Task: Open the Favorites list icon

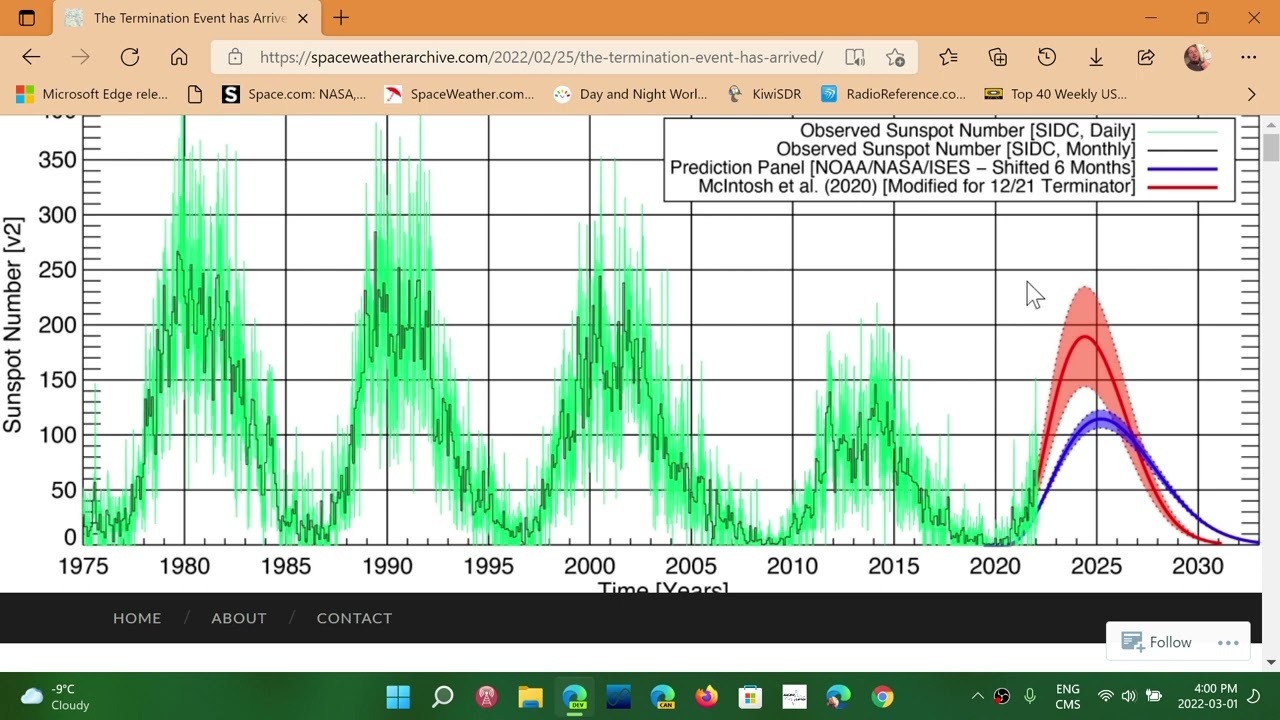Action: pyautogui.click(x=948, y=57)
